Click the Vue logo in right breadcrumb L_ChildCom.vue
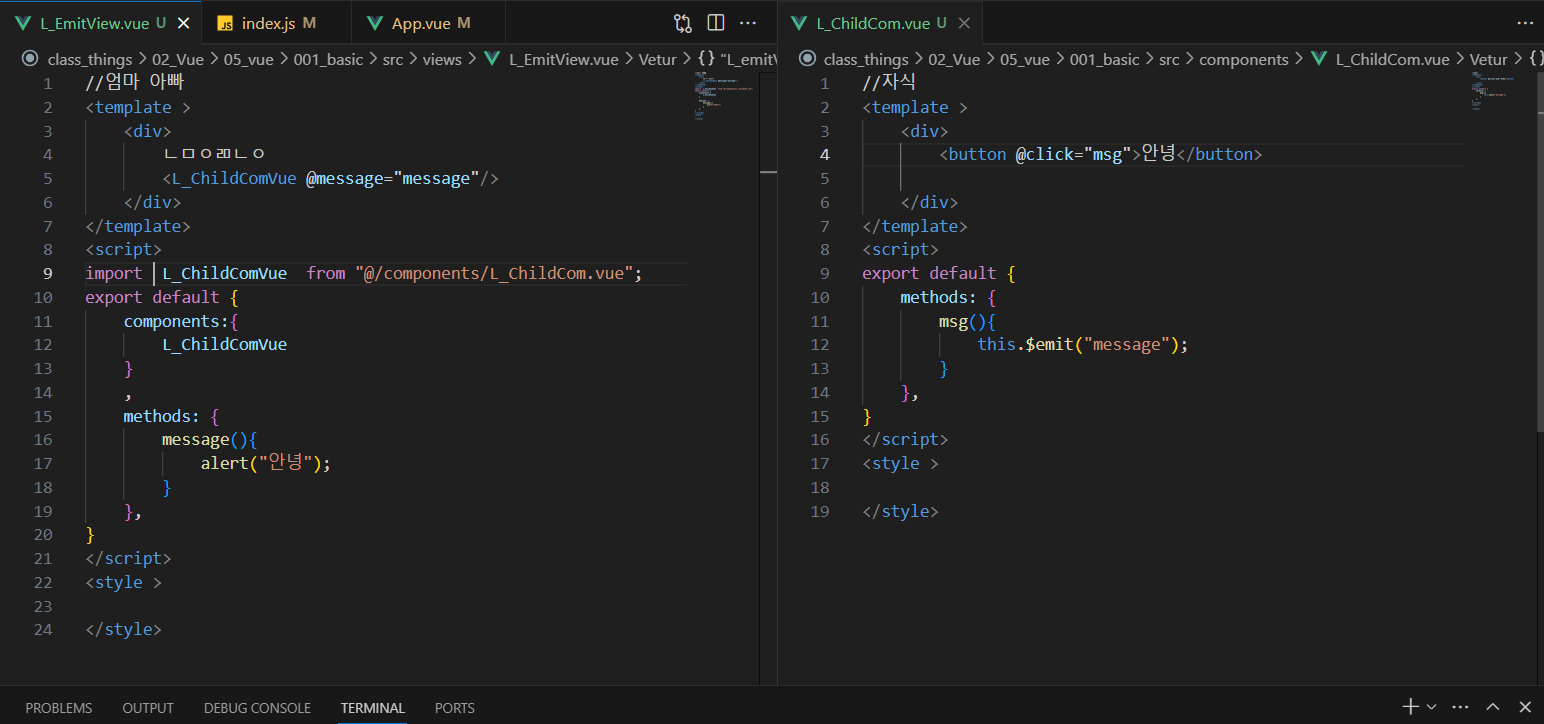The image size is (1544, 724). (x=1318, y=59)
